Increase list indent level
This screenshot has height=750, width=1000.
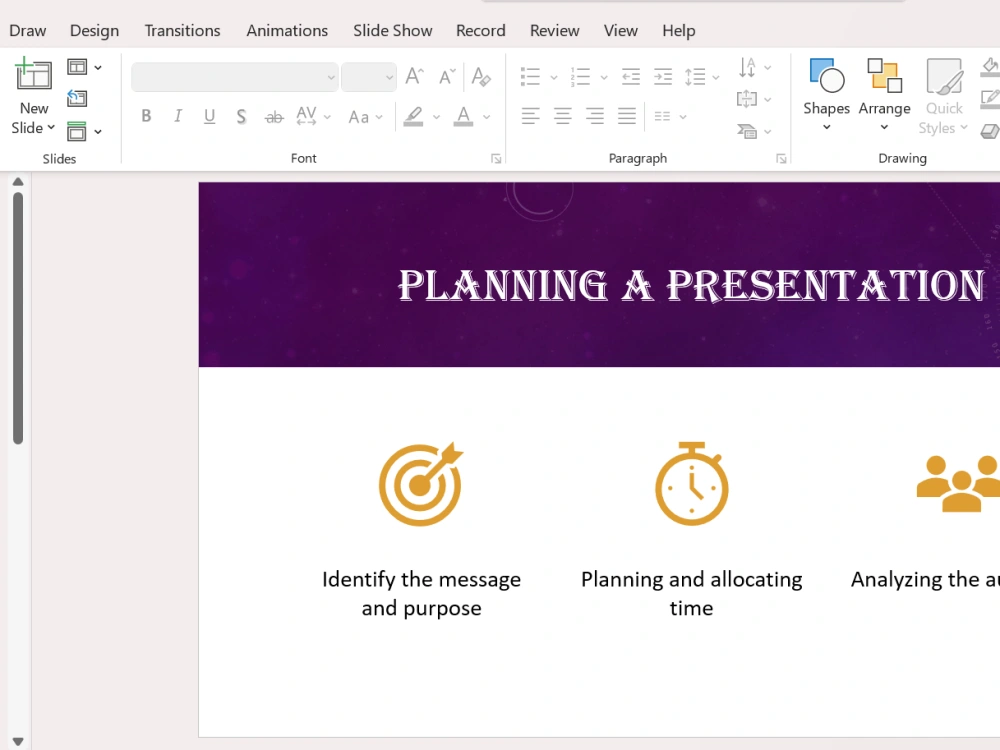(663, 77)
